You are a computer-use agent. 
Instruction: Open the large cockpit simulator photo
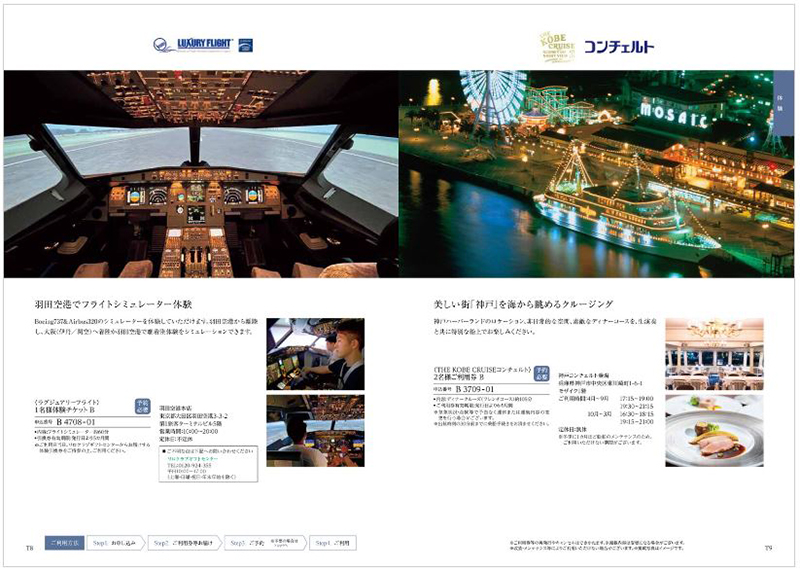tap(200, 173)
